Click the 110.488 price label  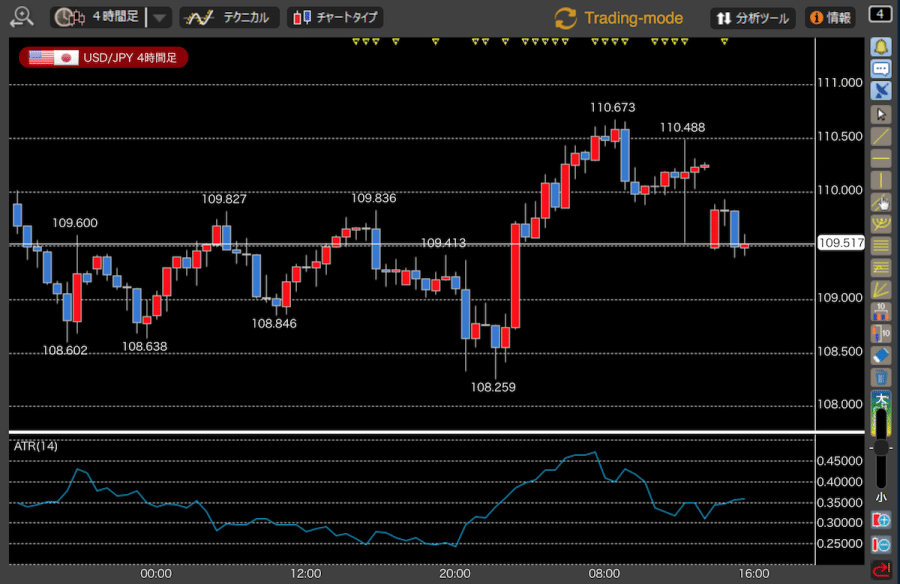pos(682,127)
